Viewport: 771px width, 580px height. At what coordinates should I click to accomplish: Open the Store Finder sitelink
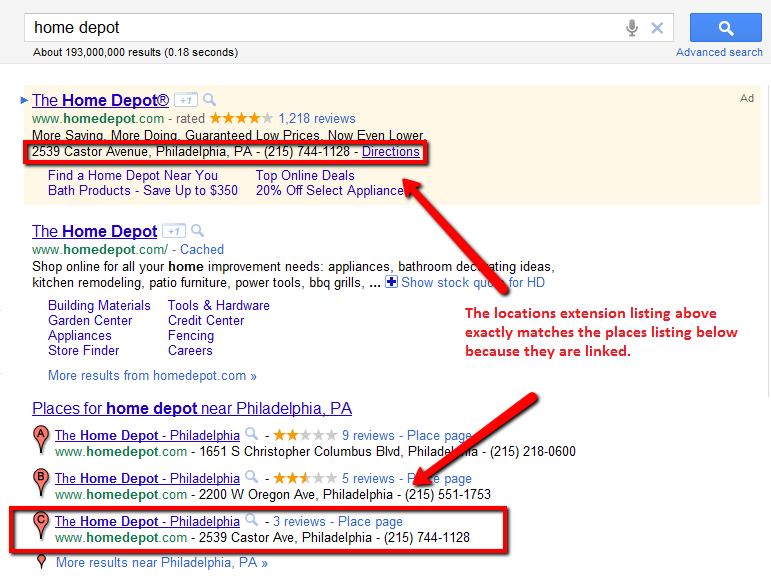click(x=83, y=351)
